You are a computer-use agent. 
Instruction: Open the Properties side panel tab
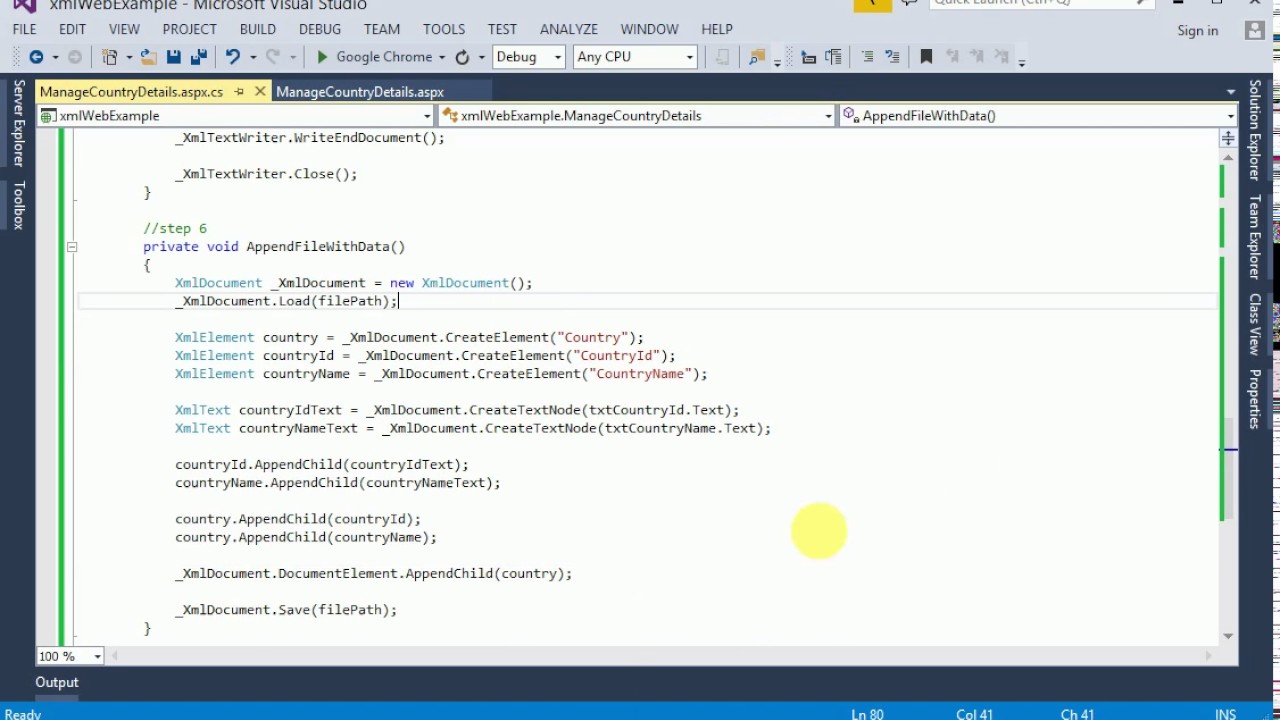(x=1254, y=399)
